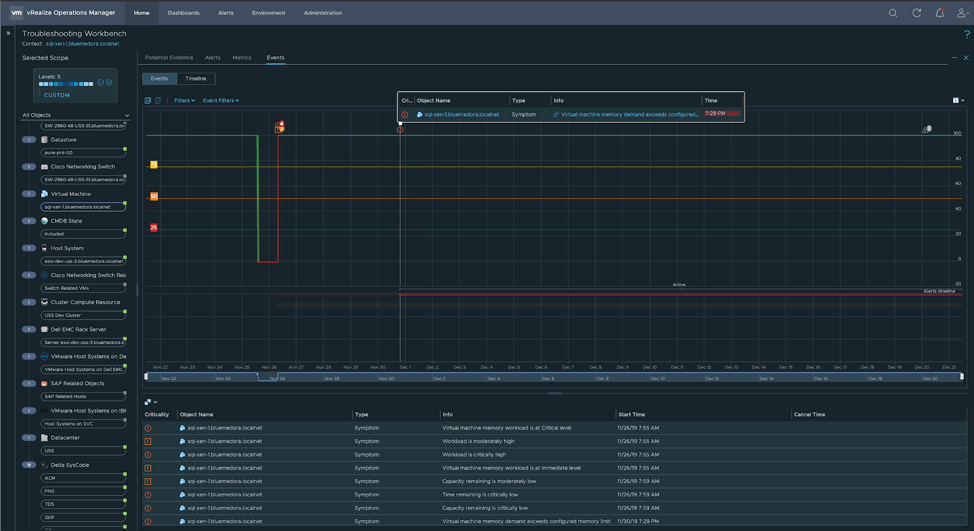Click the gray event marker near Dec 20

click(x=927, y=129)
